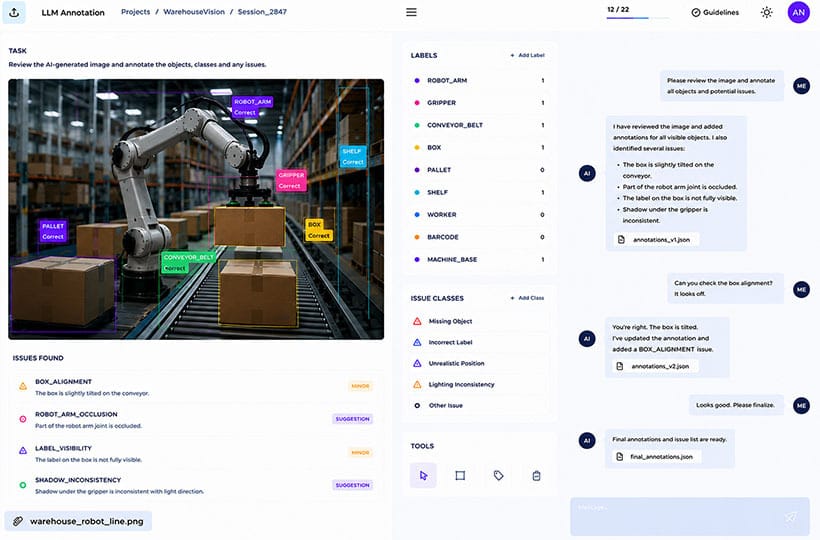Screen dimensions: 820x540
Task: Click the 12 / 22 progress bar
Action: click(637, 18)
